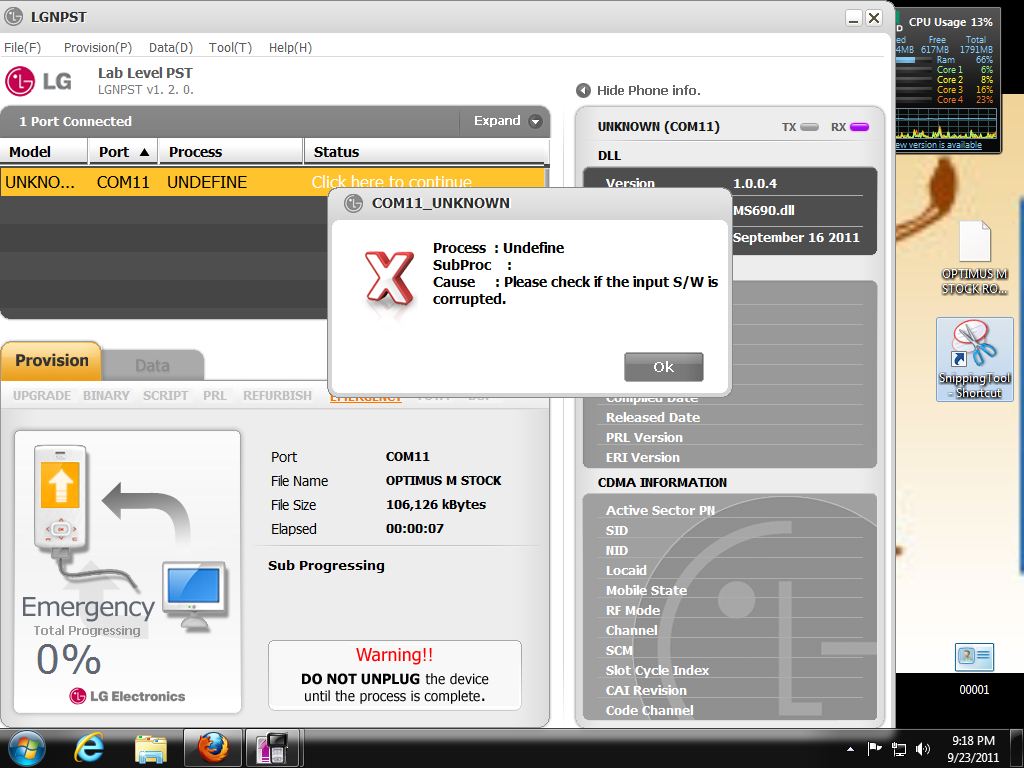Viewport: 1024px width, 768px height.
Task: Sort the port list by Port column
Action: click(x=124, y=152)
